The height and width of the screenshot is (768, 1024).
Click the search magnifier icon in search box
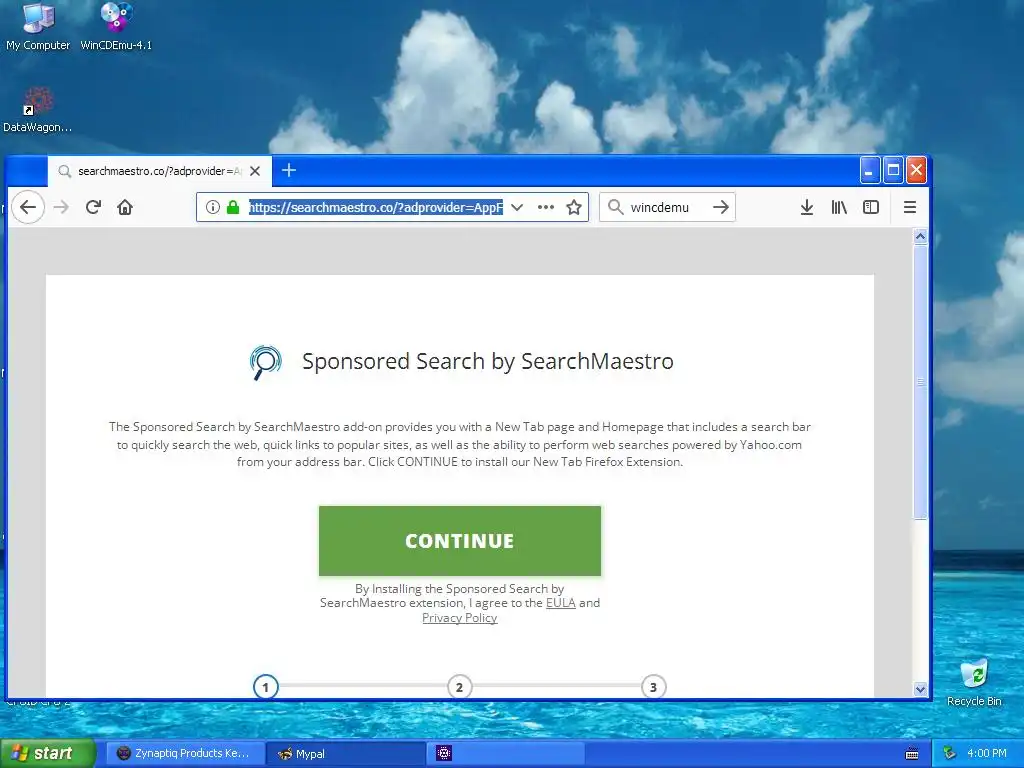615,207
